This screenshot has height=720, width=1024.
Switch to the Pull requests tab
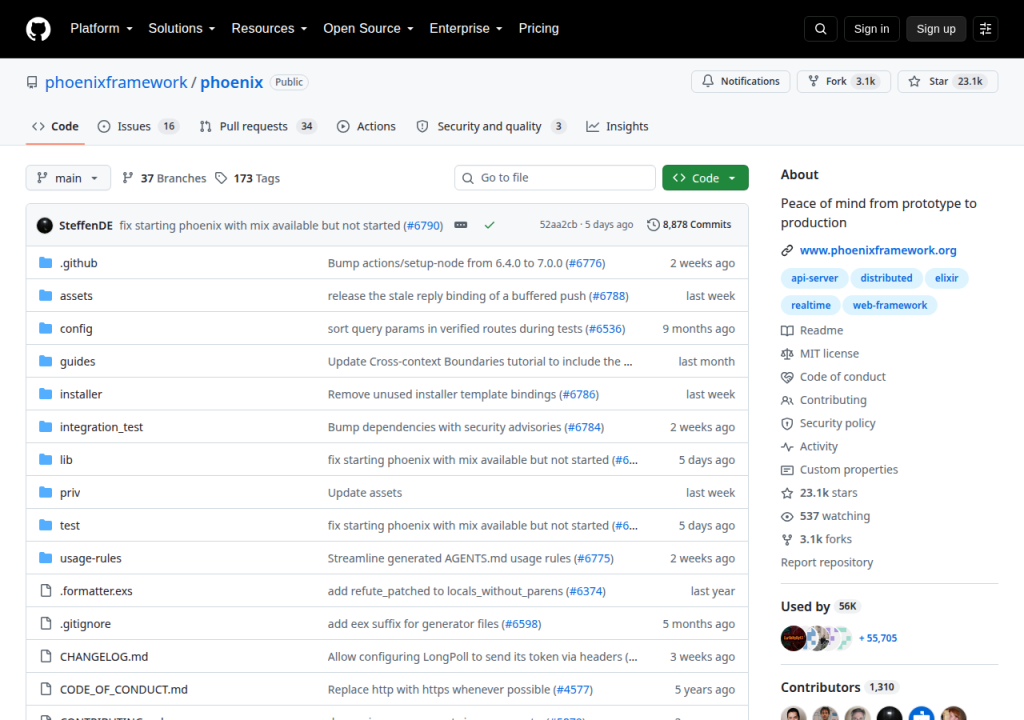click(258, 126)
